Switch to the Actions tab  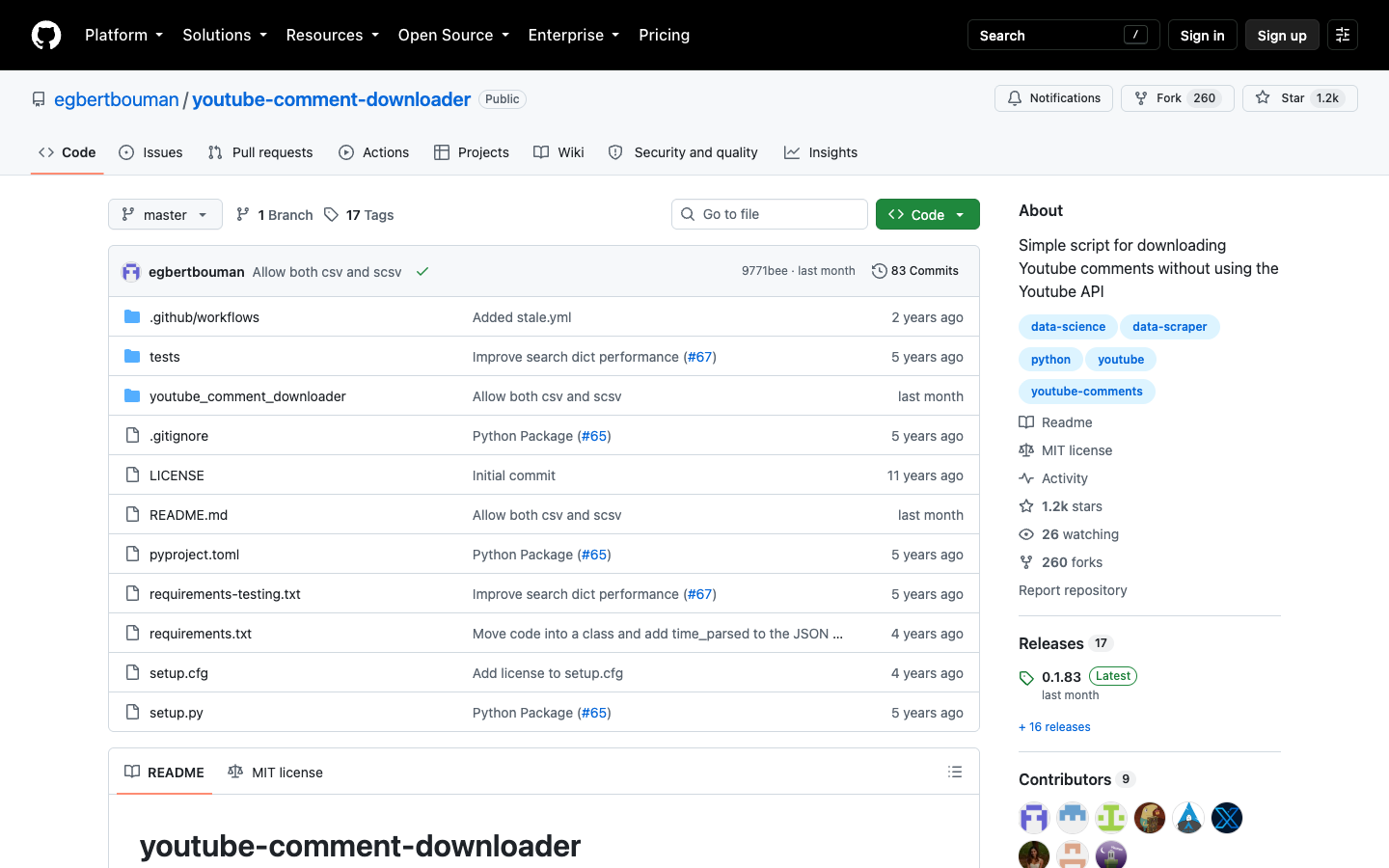point(374,152)
